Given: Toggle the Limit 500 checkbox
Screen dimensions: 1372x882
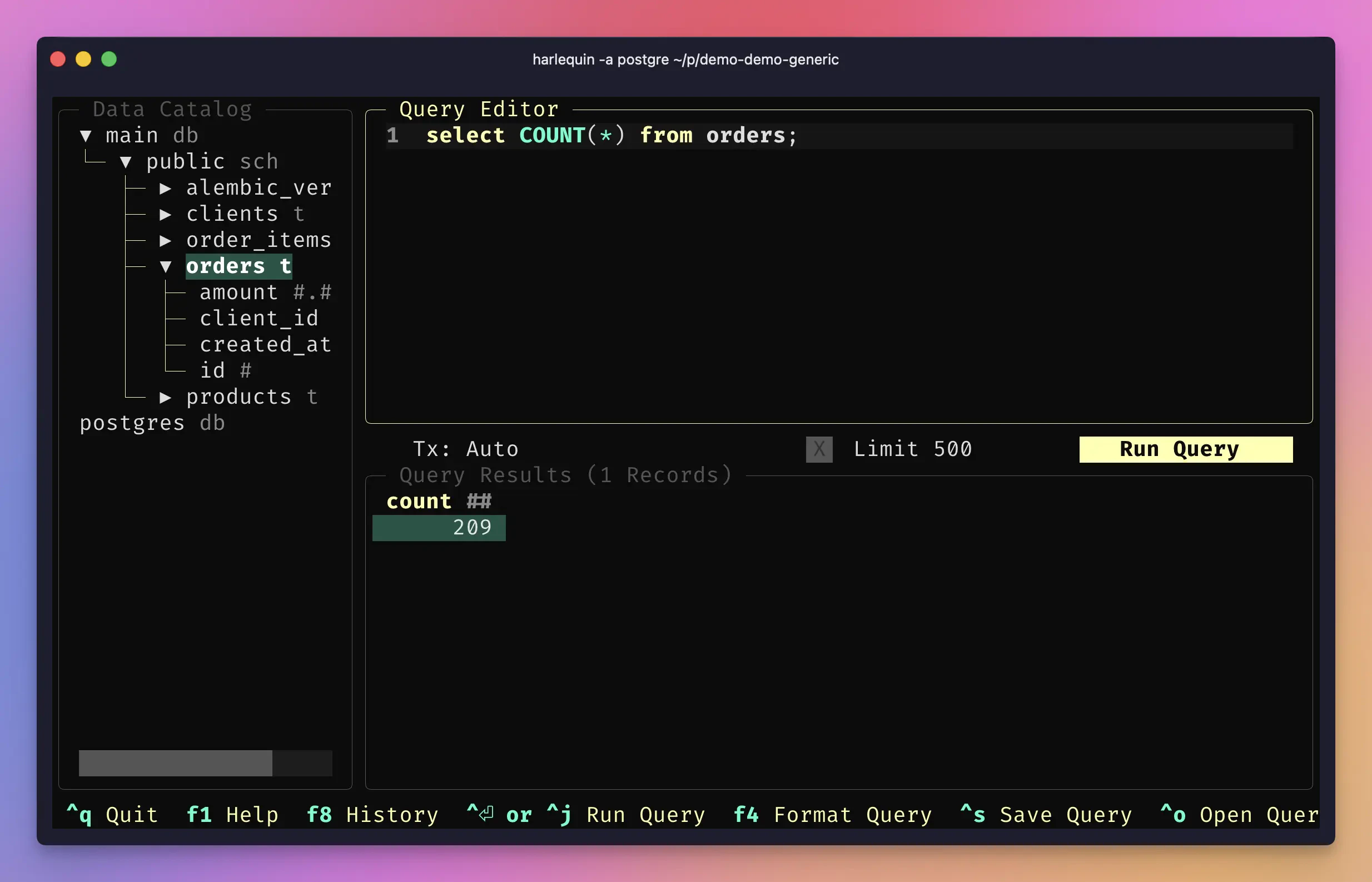Looking at the screenshot, I should [819, 449].
